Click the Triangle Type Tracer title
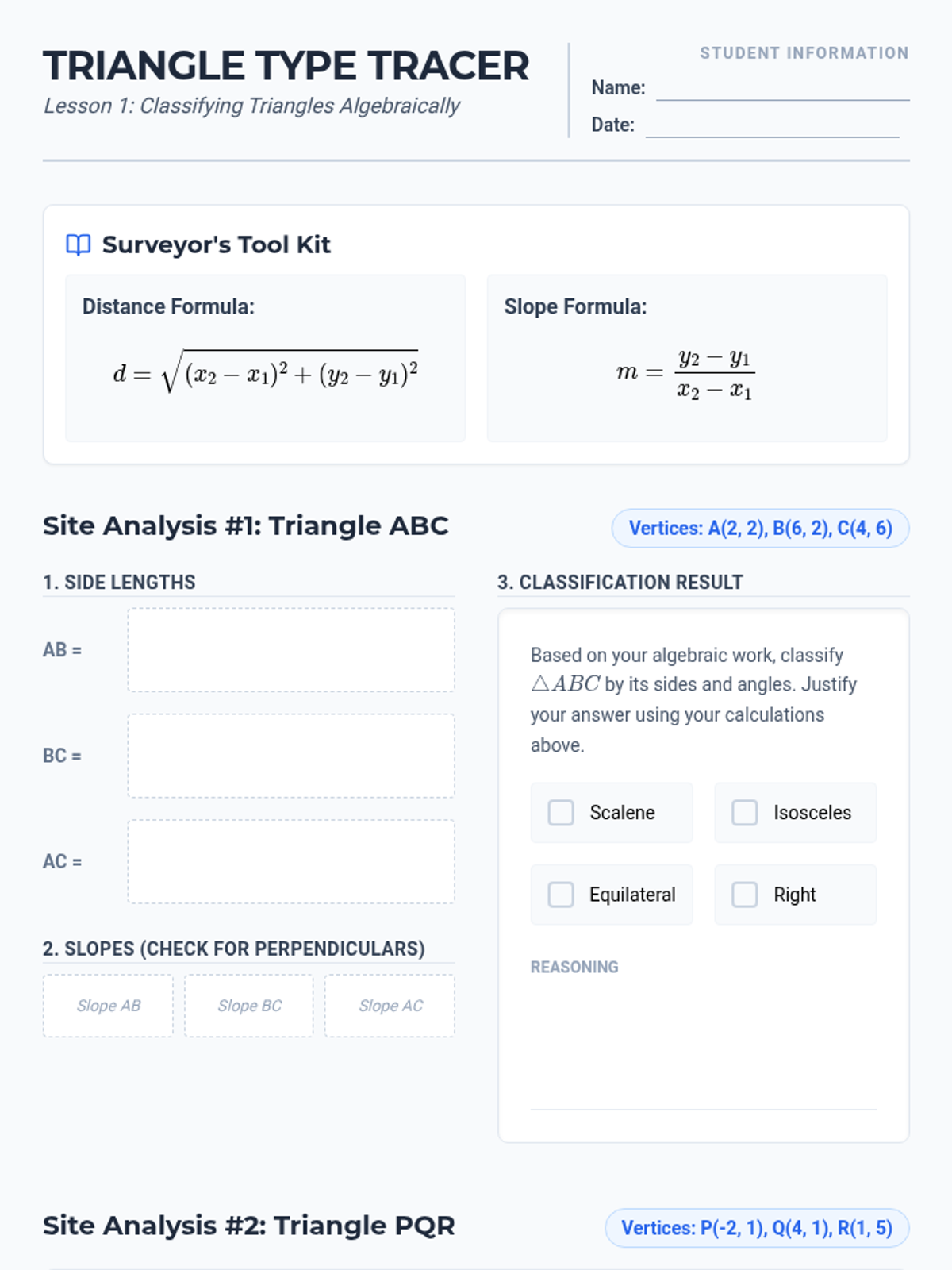Screen dimensions: 952x1270 (x=286, y=66)
